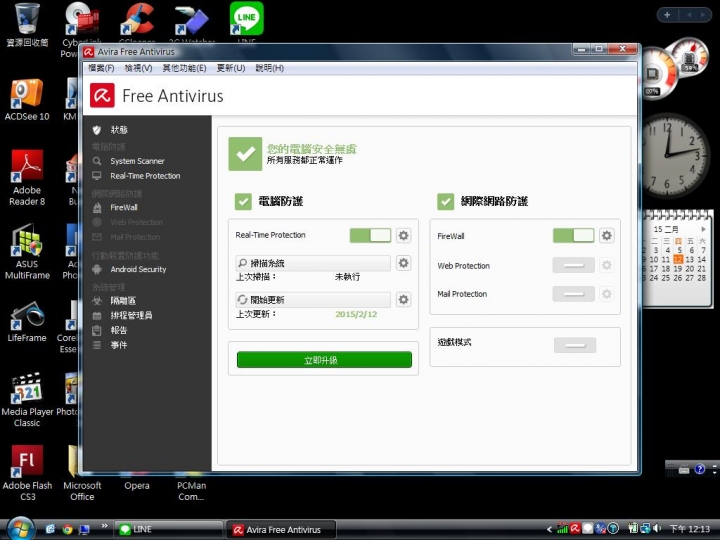720x540 pixels.
Task: Click the Windows Start orb
Action: [x=20, y=529]
